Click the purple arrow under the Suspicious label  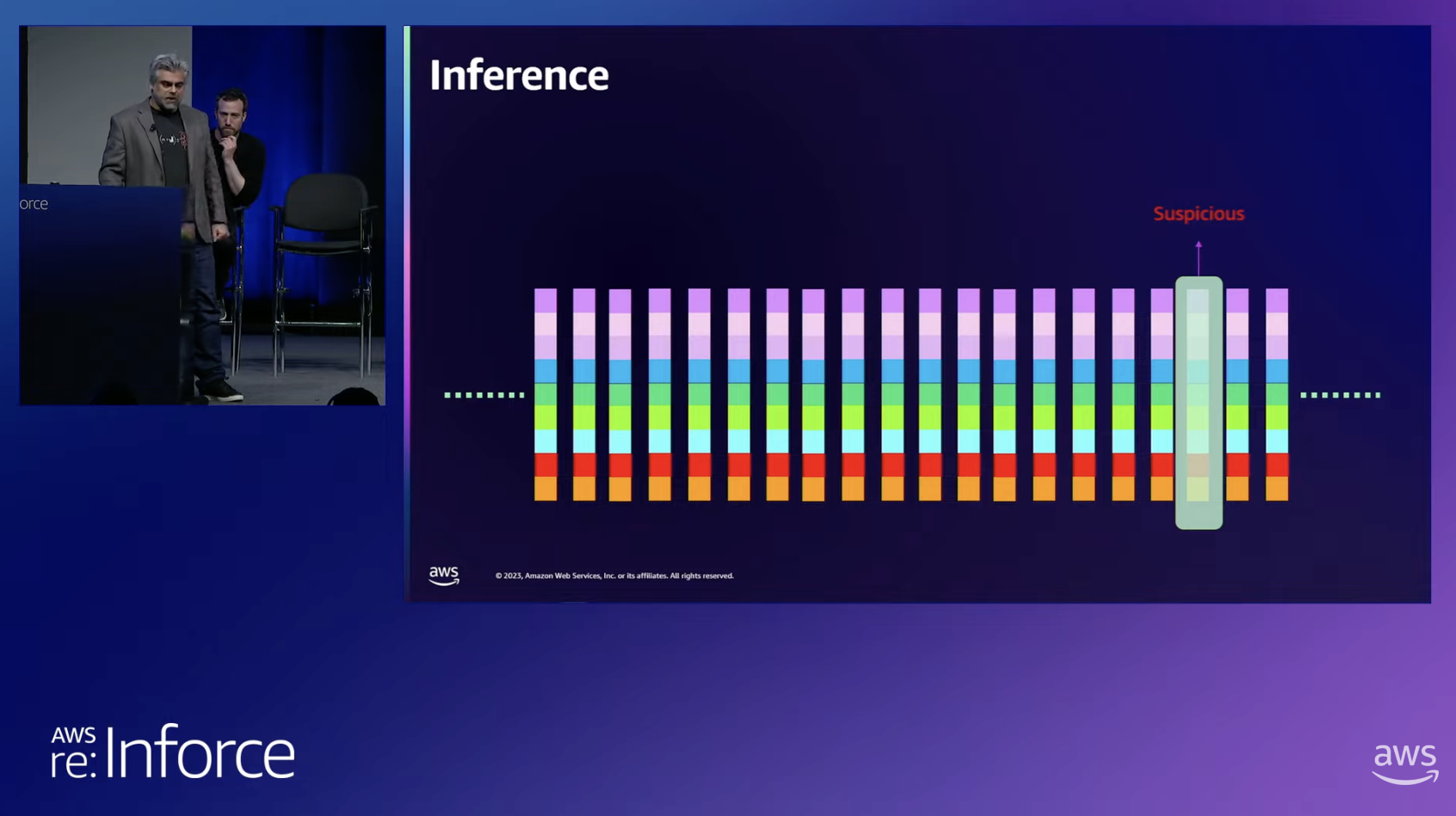(x=1199, y=257)
